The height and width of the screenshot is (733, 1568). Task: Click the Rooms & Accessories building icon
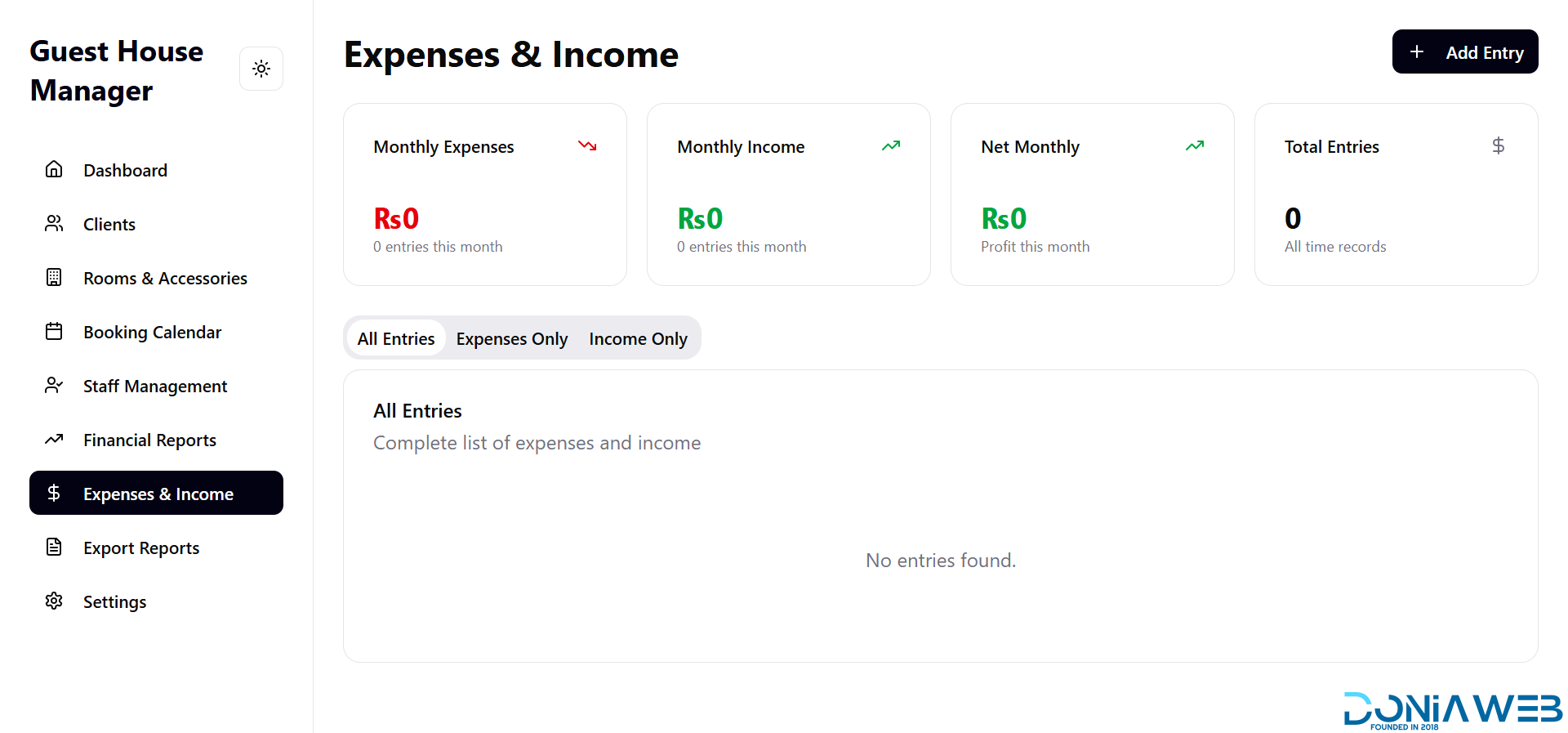(x=54, y=277)
